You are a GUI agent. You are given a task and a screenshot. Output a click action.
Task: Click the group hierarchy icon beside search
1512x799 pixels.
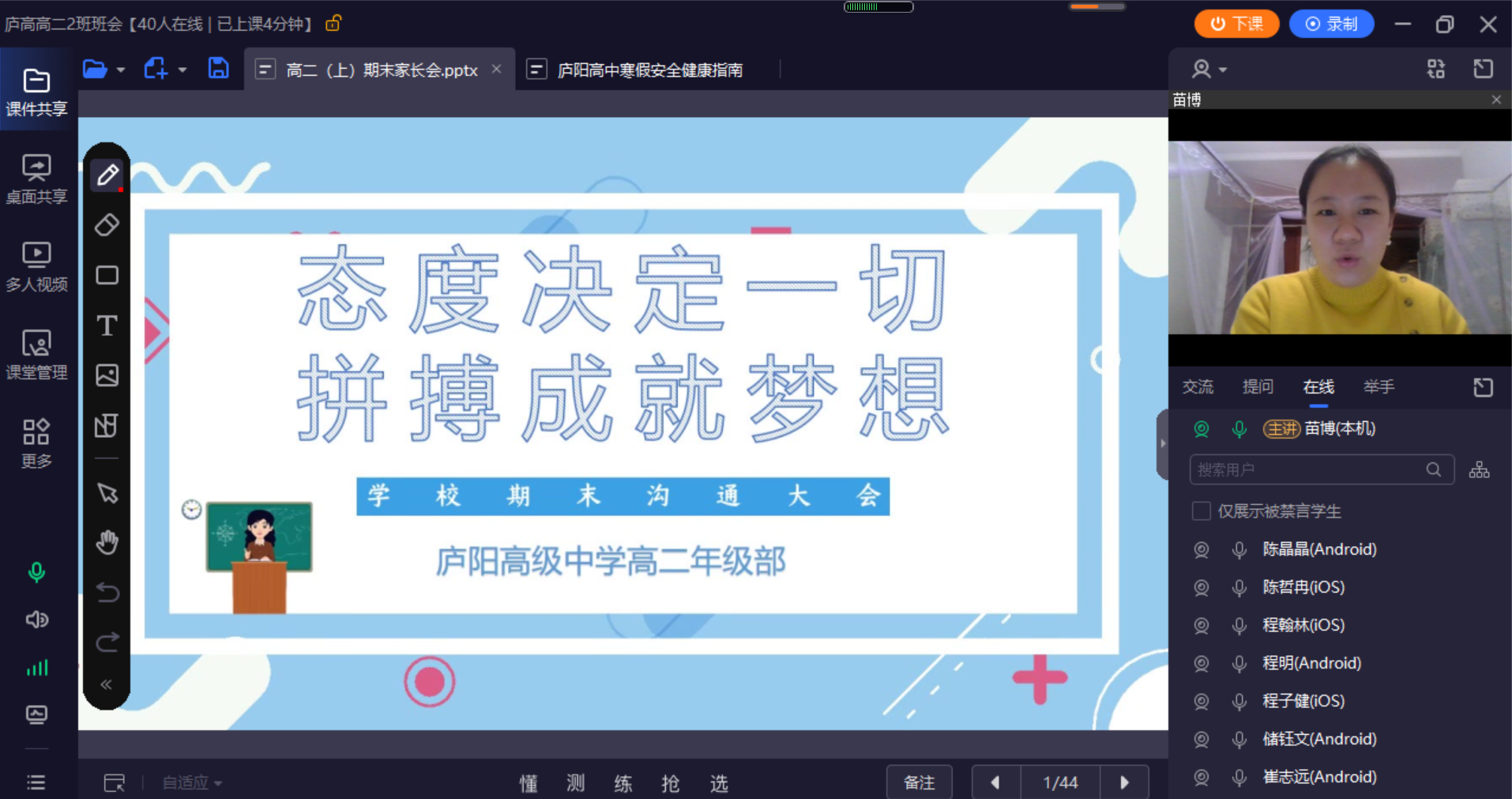[x=1479, y=470]
